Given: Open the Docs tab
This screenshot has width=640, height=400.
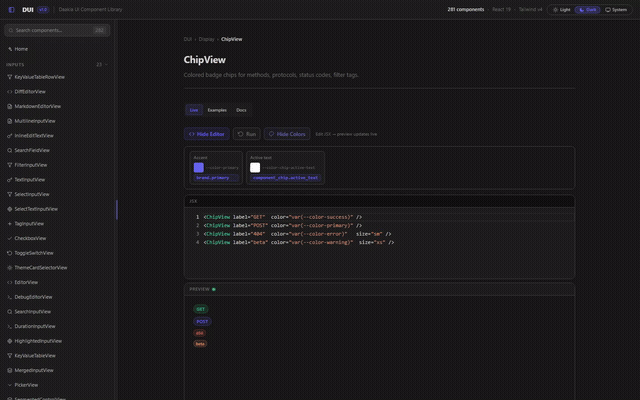Looking at the screenshot, I should tap(241, 110).
